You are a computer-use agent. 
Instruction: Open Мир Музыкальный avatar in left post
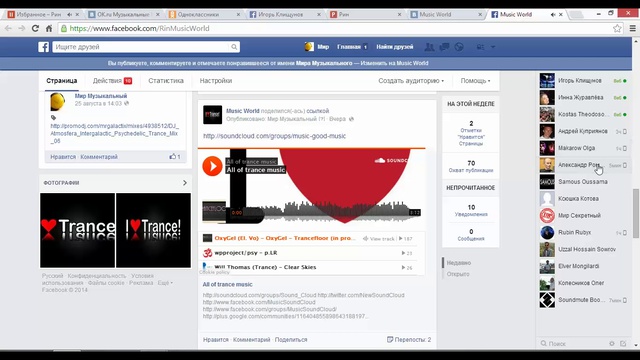click(x=58, y=102)
